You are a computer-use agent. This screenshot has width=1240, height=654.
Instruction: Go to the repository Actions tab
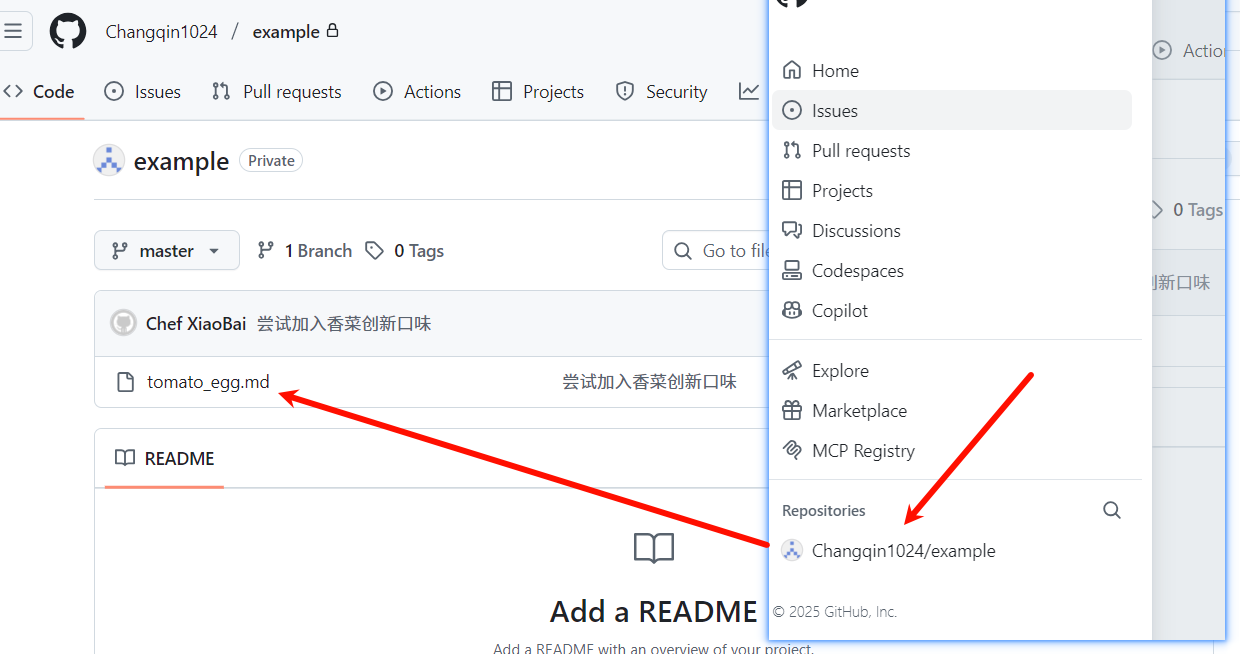(417, 92)
